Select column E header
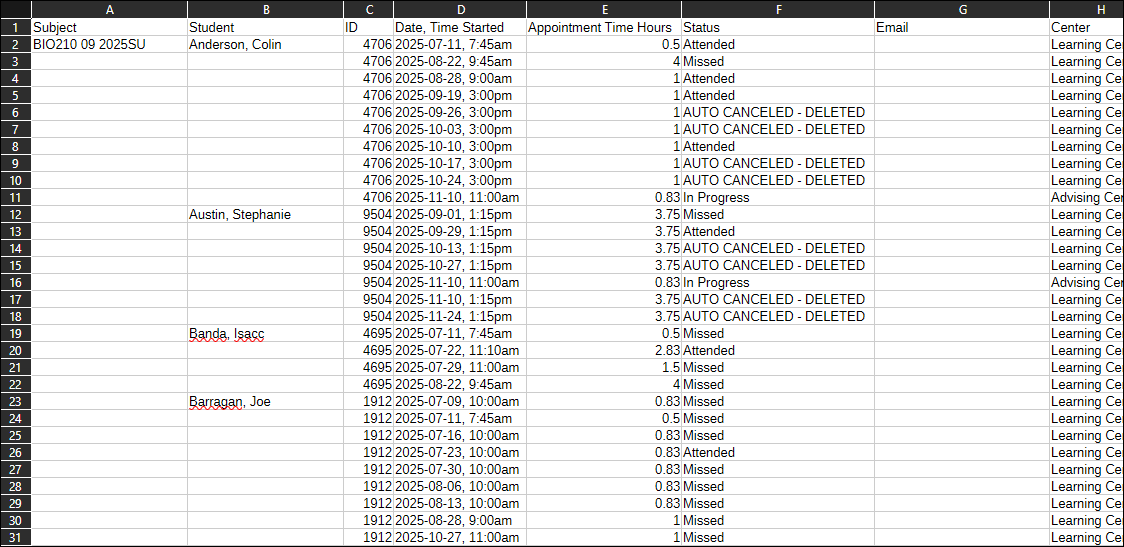 603,9
